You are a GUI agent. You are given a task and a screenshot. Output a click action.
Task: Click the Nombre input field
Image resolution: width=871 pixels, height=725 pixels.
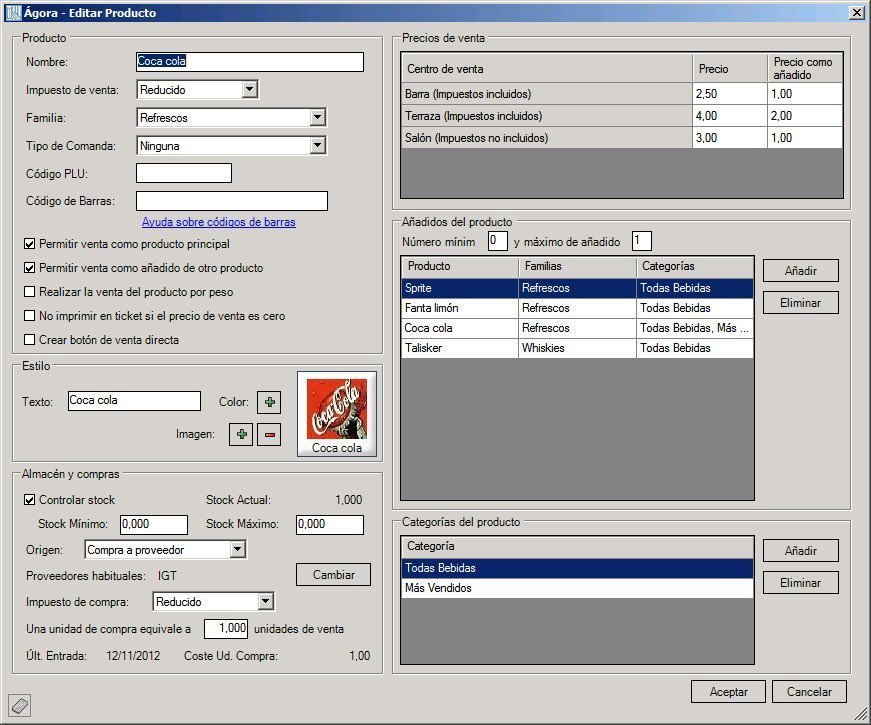(250, 62)
